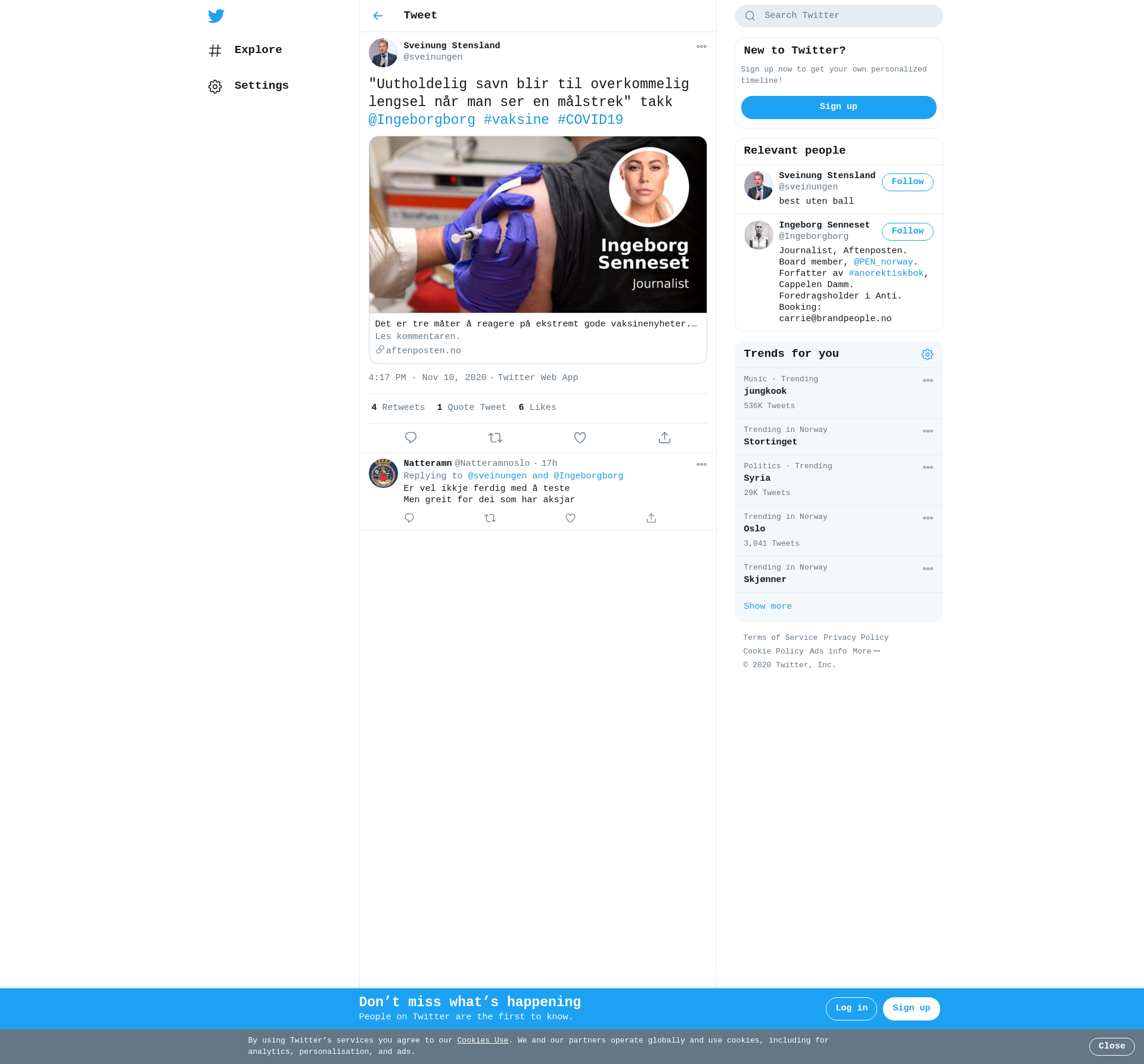
Task: Open the Trends settings gear
Action: (927, 354)
